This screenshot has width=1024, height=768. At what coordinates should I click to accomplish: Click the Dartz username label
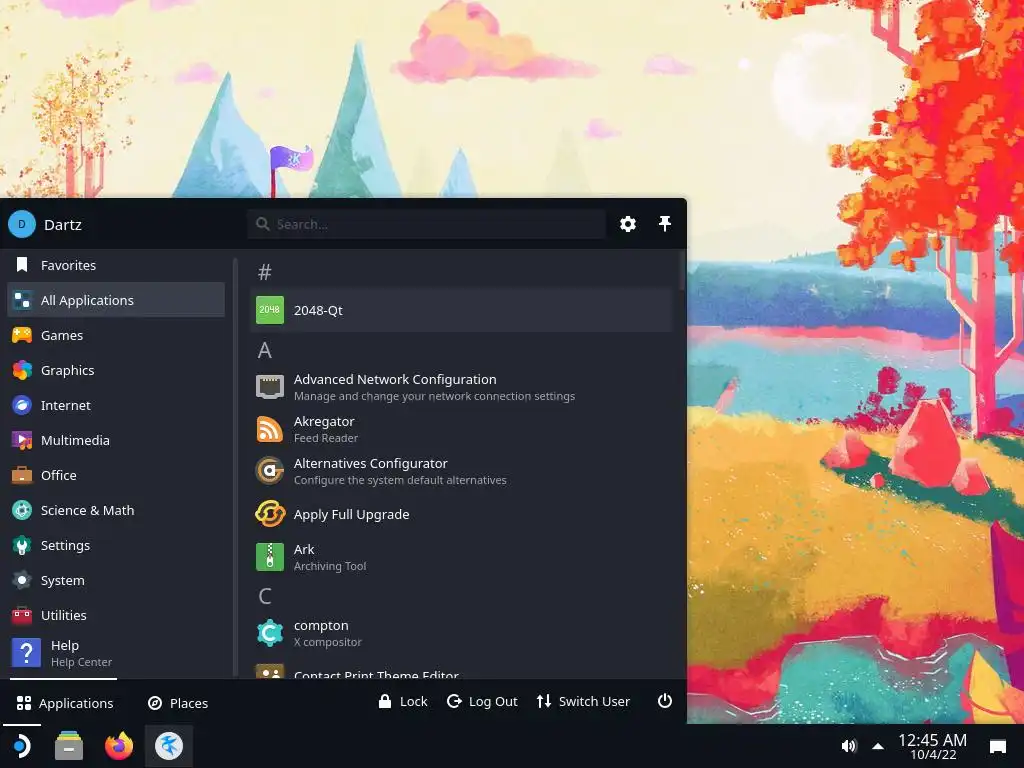coord(63,225)
